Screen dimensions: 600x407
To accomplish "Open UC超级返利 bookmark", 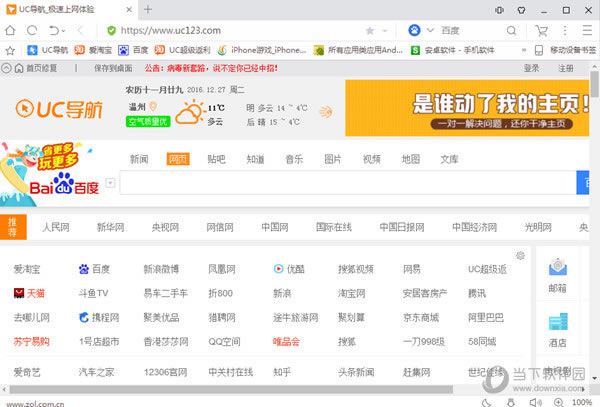I will pyautogui.click(x=182, y=50).
